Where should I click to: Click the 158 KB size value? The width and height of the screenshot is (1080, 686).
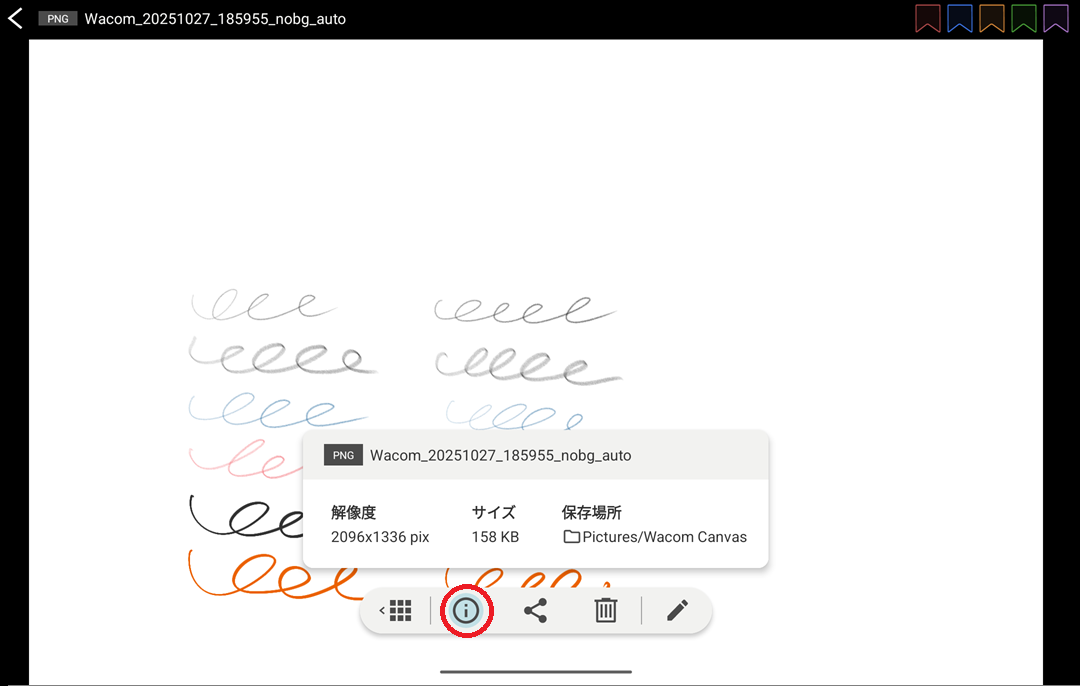(x=495, y=537)
